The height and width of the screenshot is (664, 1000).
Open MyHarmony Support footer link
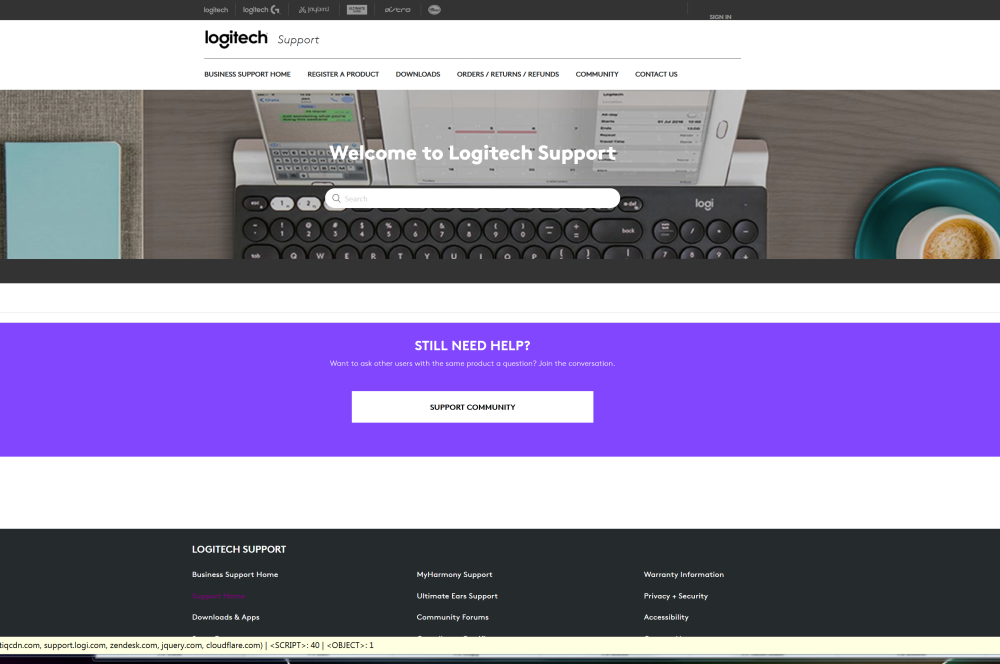point(454,575)
